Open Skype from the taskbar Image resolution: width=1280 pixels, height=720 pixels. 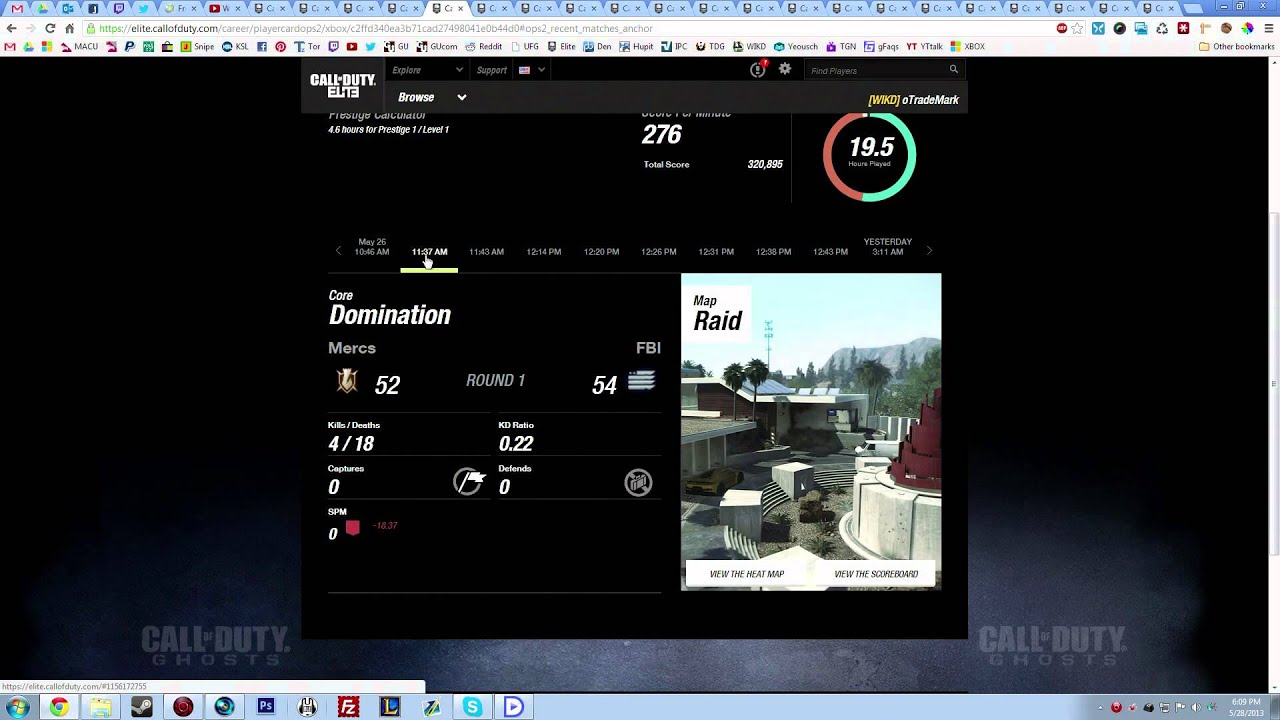[472, 707]
